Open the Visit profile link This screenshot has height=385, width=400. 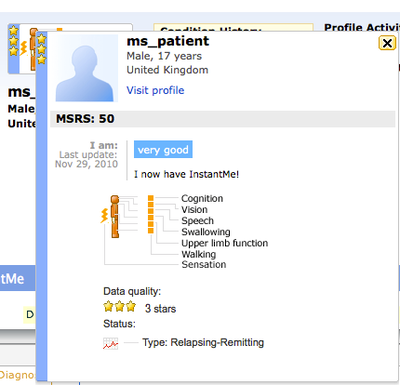(155, 90)
